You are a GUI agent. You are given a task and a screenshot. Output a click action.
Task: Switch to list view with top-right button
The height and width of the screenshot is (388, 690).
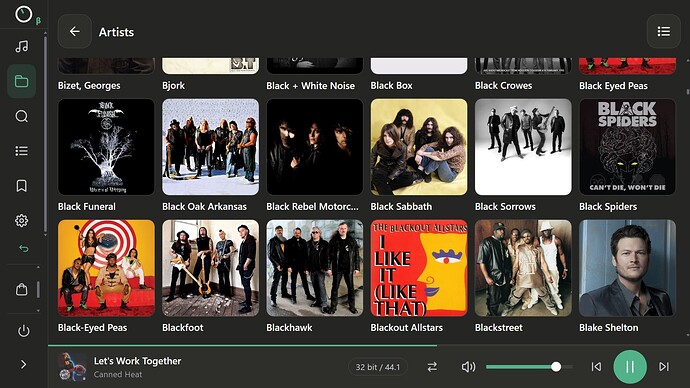tap(664, 31)
